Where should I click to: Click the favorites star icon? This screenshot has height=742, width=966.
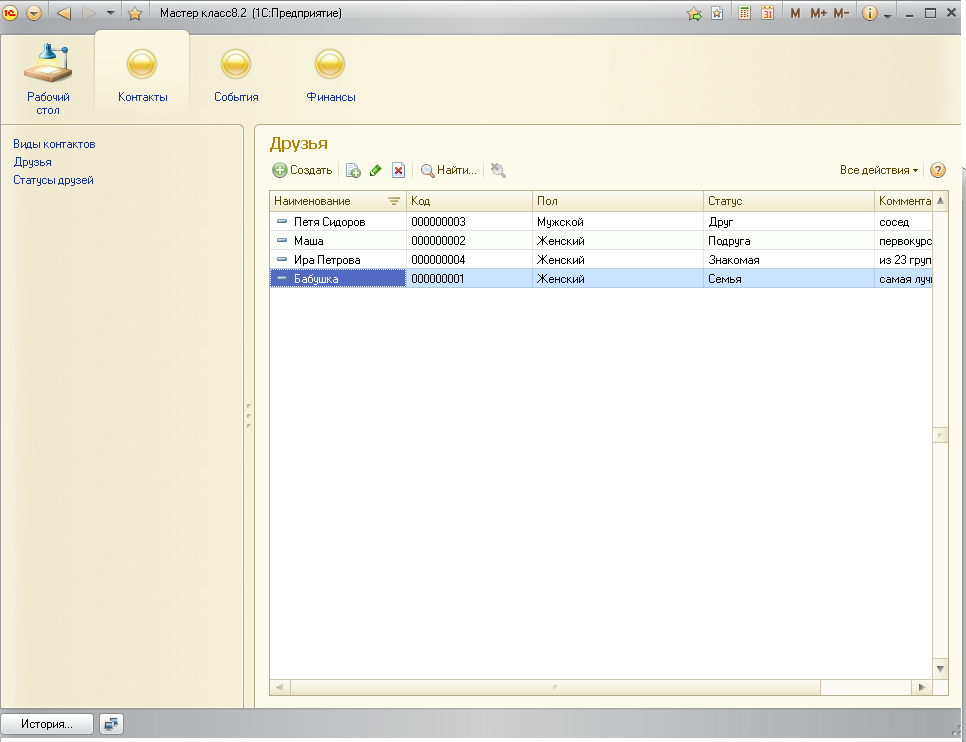(x=135, y=14)
